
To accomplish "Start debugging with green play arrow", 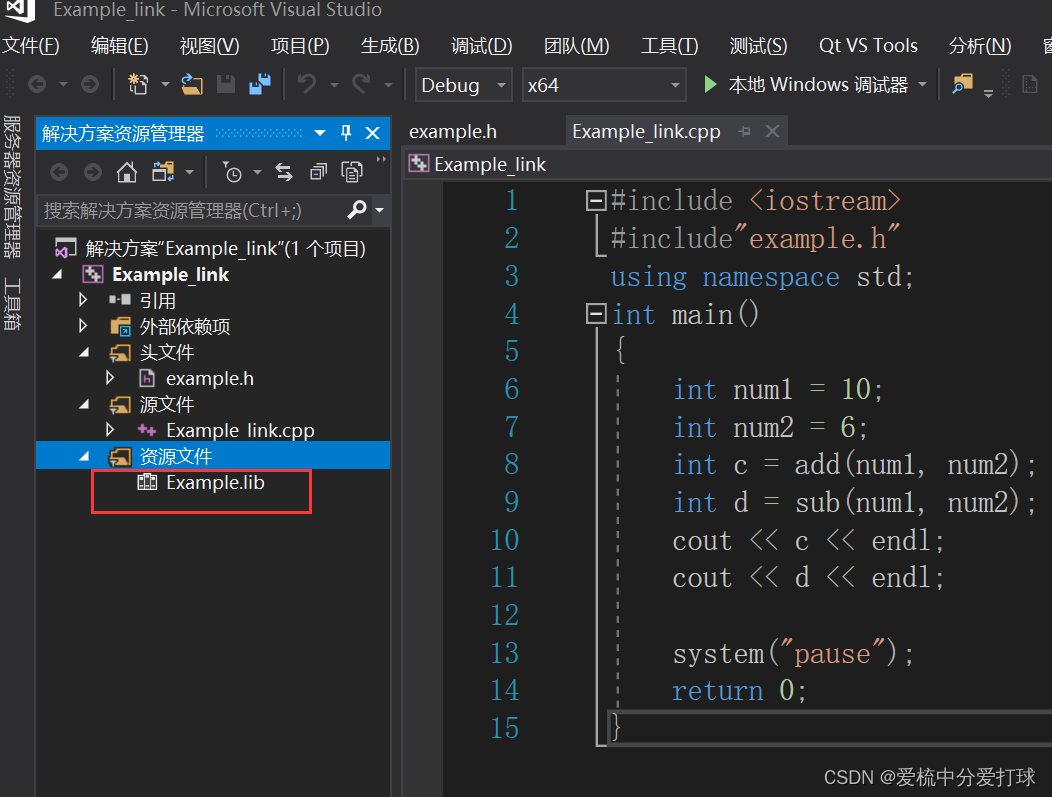I will point(710,85).
